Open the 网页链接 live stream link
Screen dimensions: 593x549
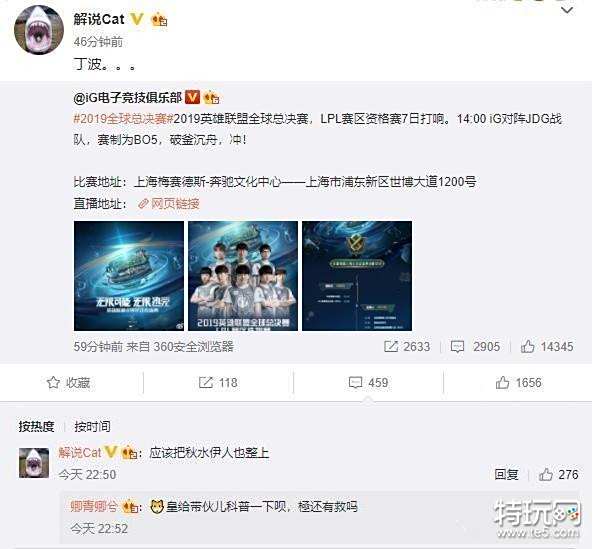point(169,204)
